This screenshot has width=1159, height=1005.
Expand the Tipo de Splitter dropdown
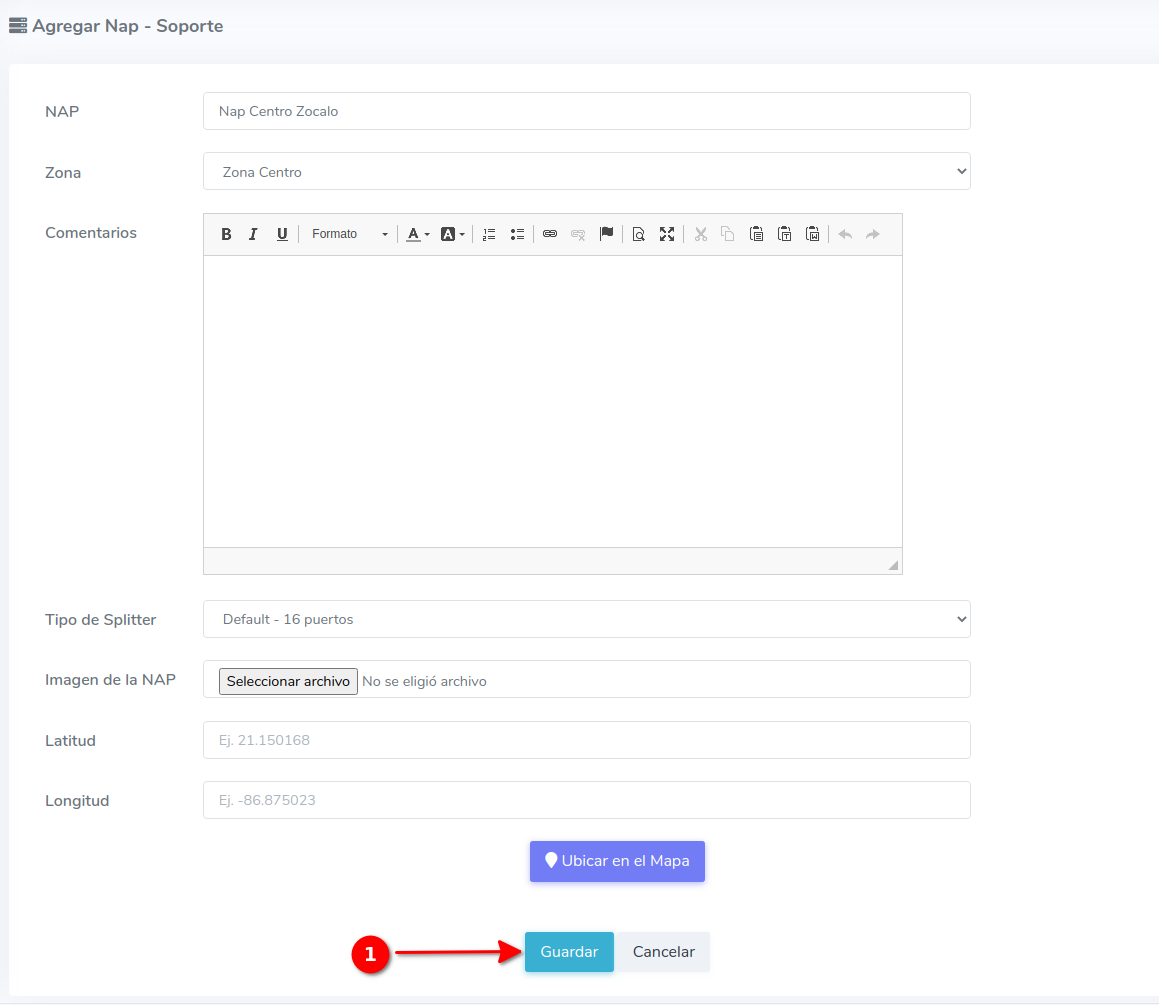586,619
